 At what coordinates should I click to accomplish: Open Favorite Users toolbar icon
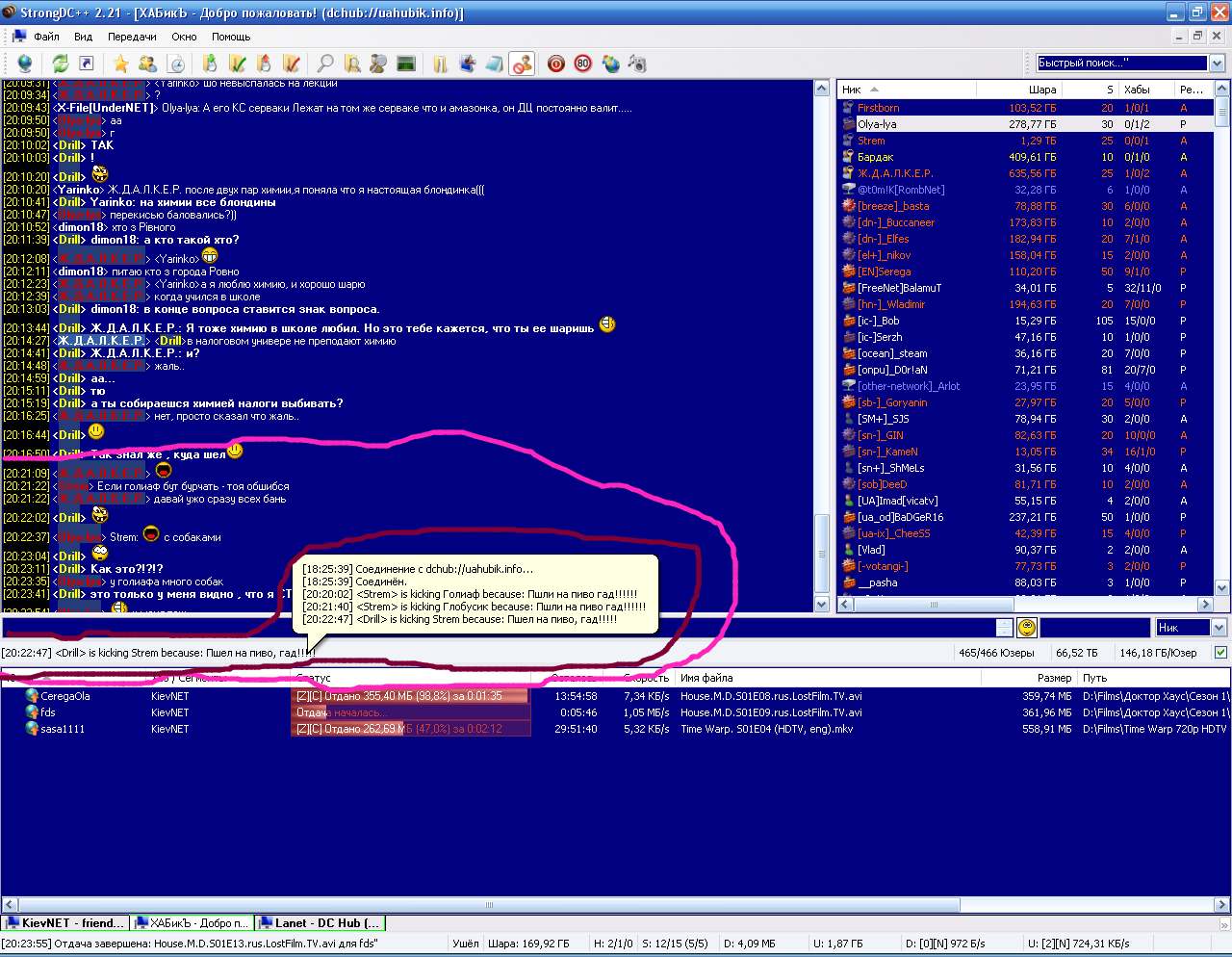click(x=147, y=64)
